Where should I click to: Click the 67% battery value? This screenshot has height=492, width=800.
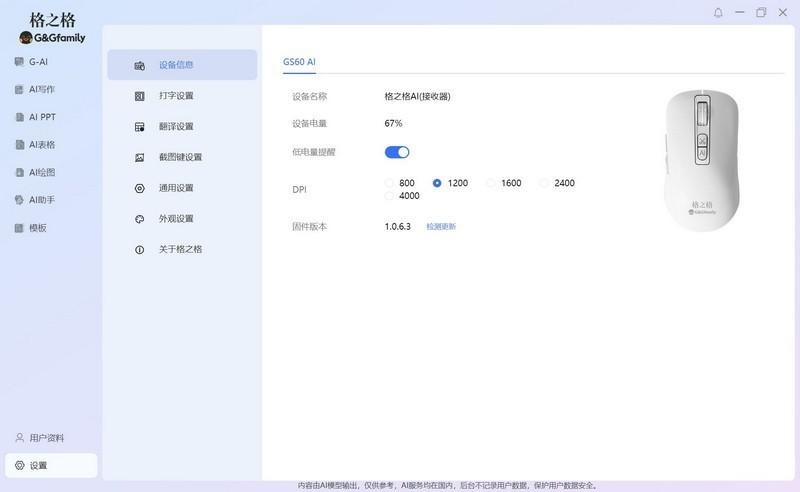[x=393, y=123]
